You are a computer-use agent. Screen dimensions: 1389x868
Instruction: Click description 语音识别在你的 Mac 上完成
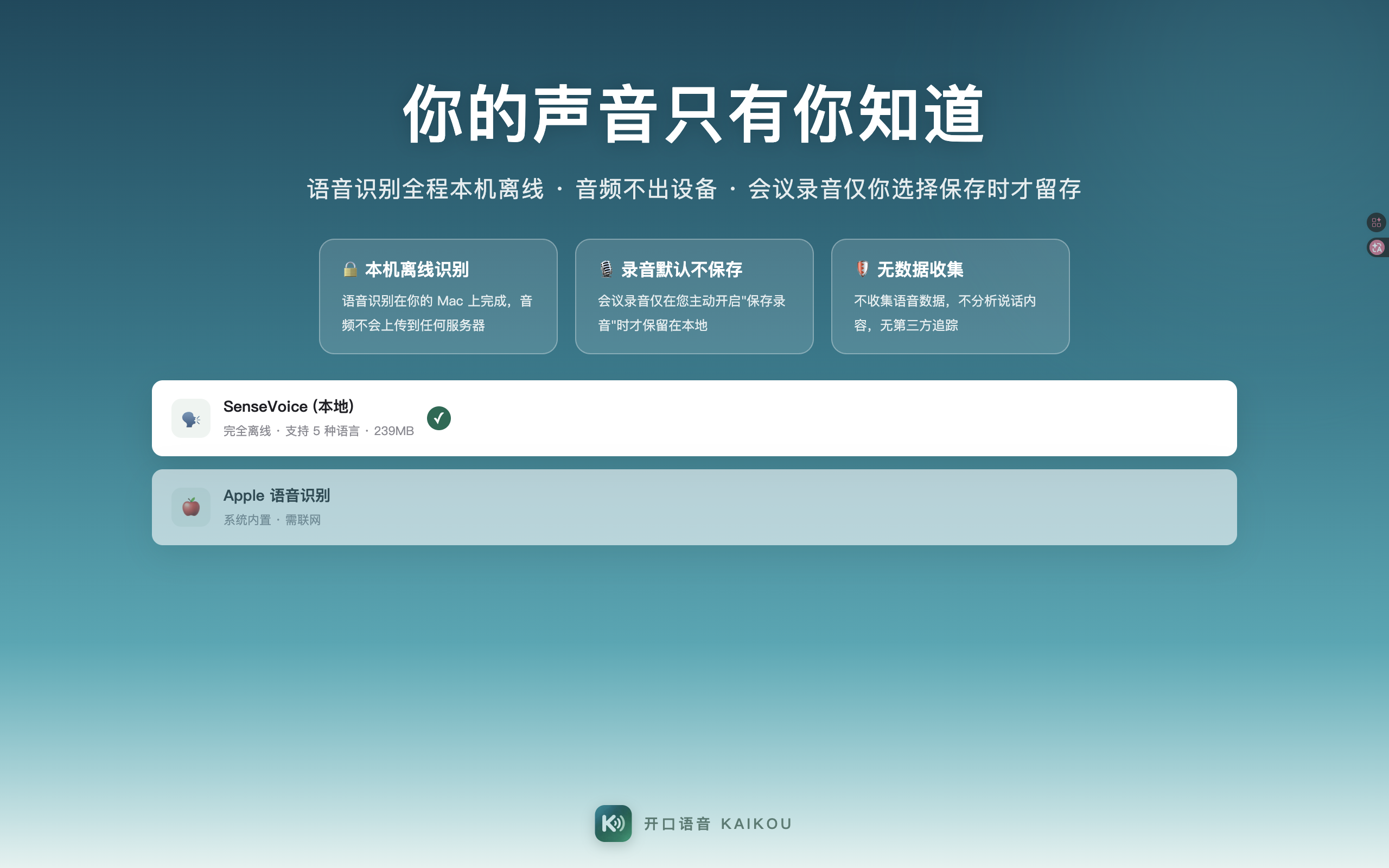437,313
